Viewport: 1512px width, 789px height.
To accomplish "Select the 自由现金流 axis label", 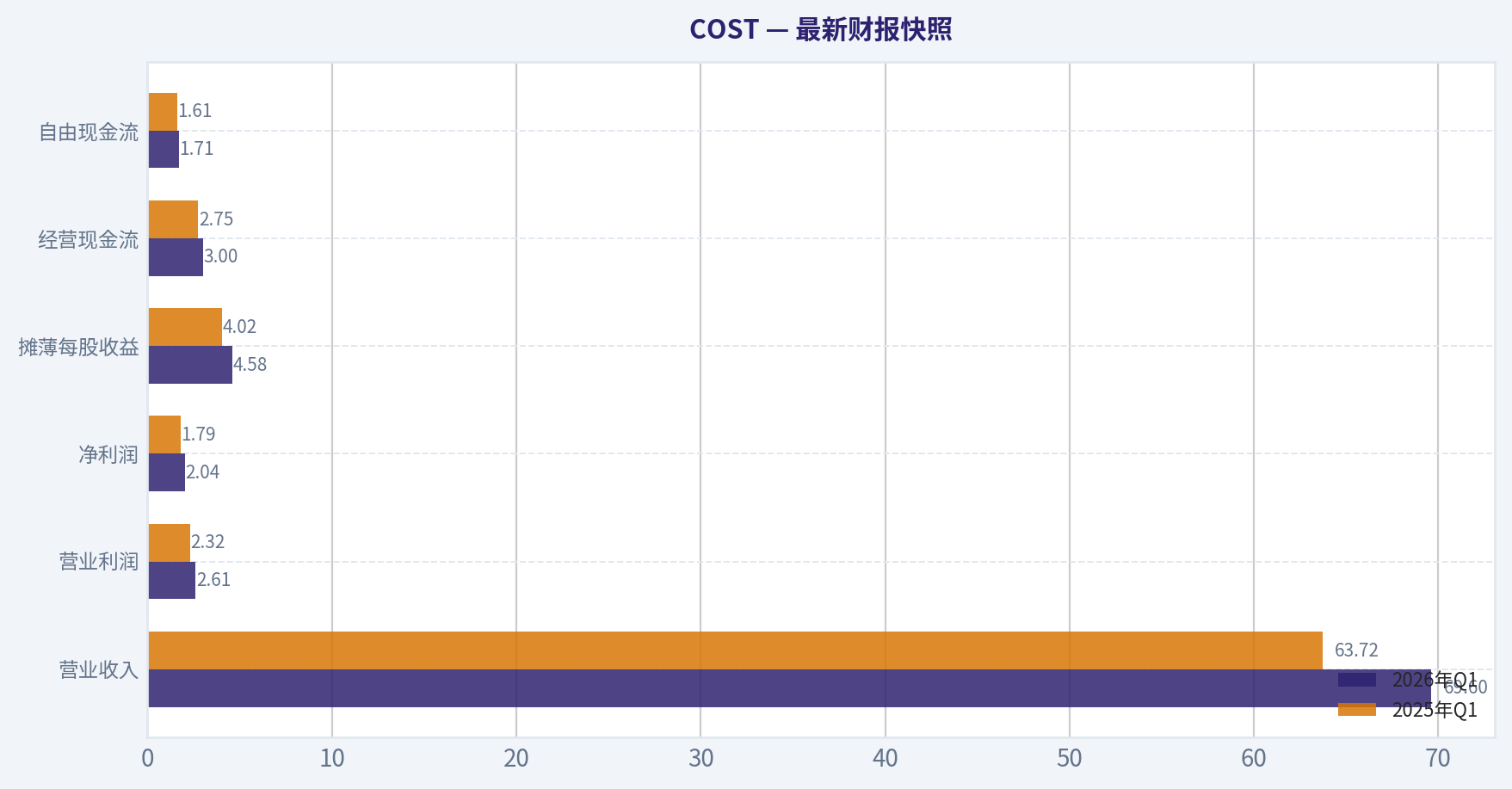I will tap(89, 132).
